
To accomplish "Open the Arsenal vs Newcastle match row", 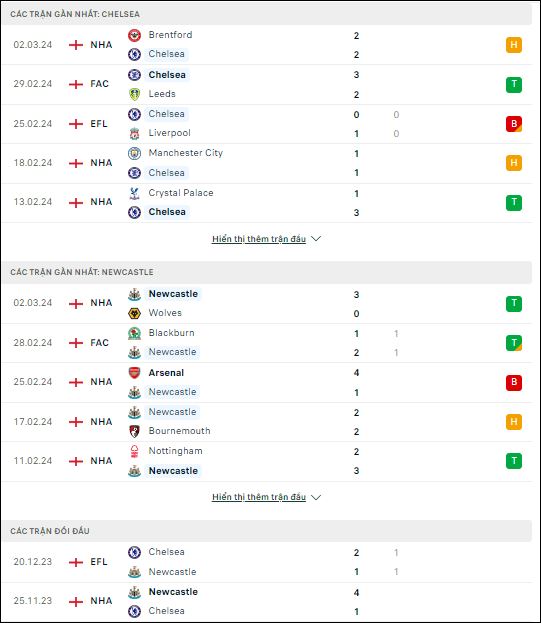I will tap(267, 382).
